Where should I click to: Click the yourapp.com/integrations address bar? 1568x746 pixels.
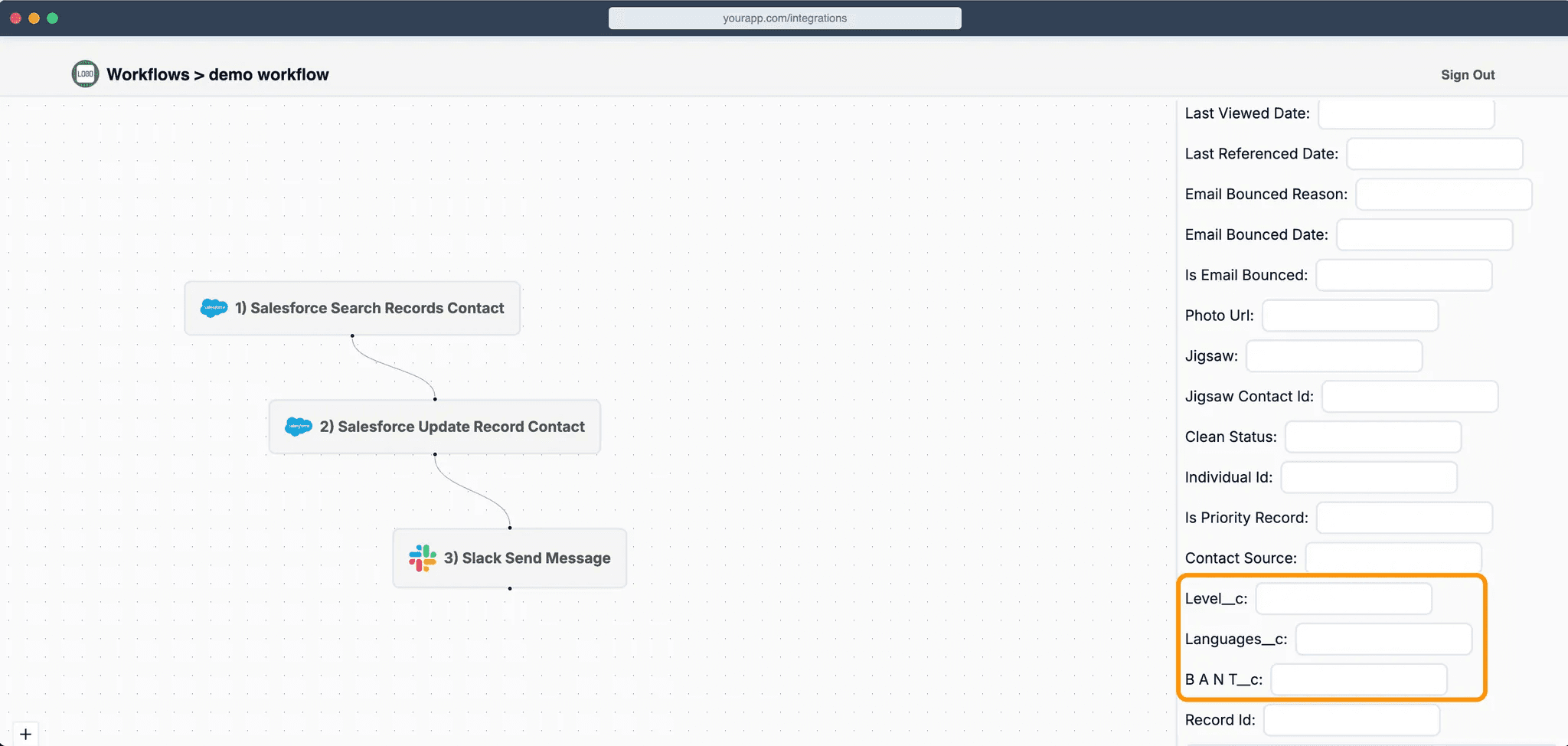(x=785, y=18)
